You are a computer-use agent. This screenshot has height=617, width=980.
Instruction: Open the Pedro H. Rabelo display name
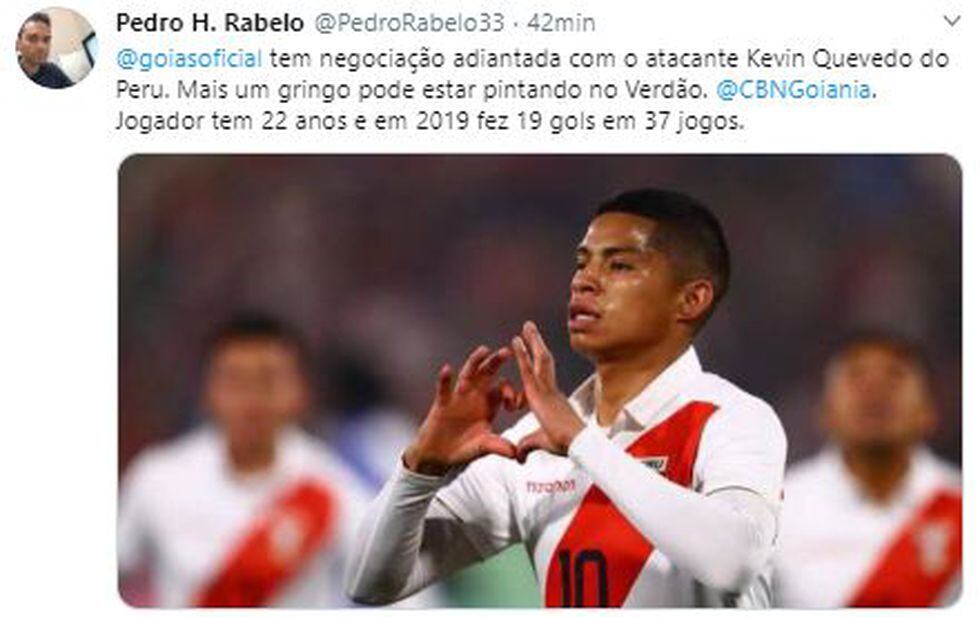pyautogui.click(x=209, y=23)
